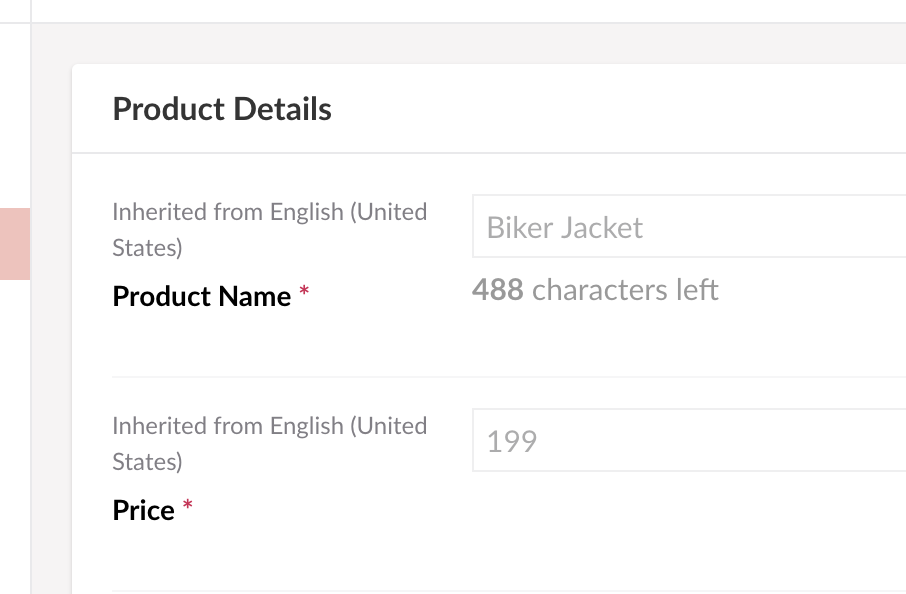
Task: Click Inherited from English above Product Name
Action: point(269,229)
